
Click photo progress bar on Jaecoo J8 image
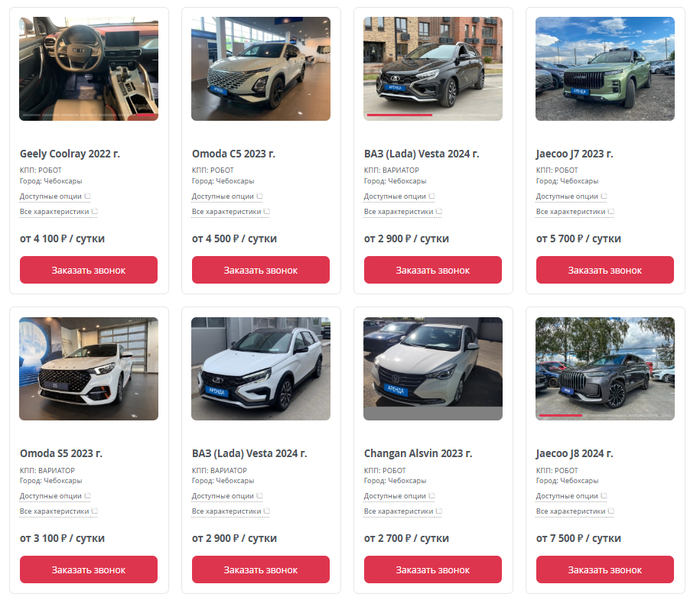[x=560, y=415]
